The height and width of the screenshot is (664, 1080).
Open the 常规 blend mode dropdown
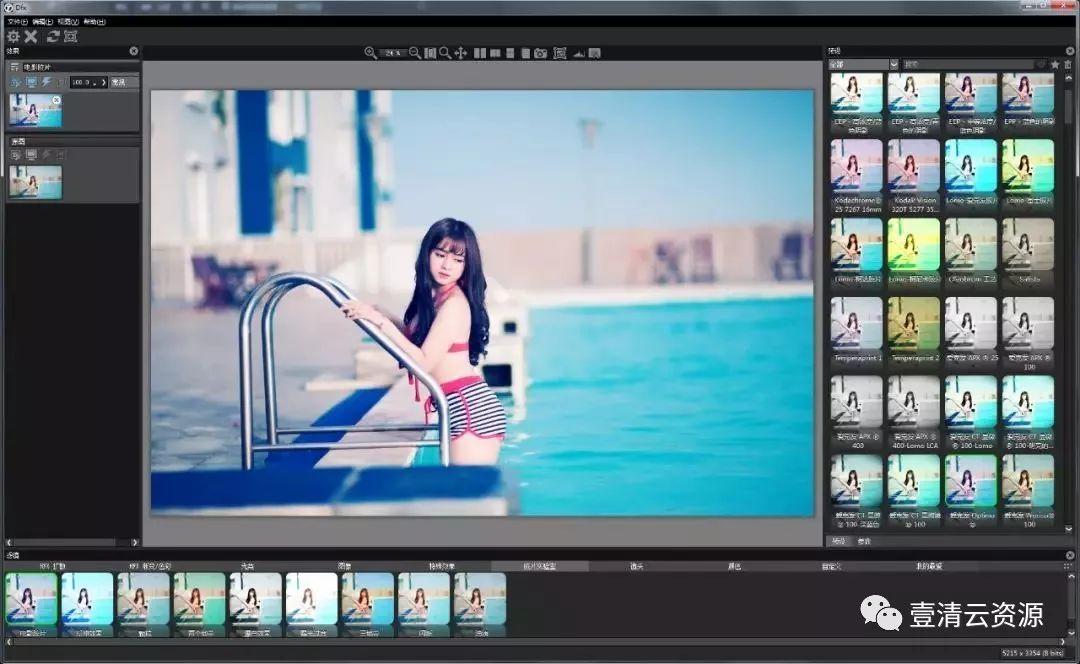[x=123, y=82]
